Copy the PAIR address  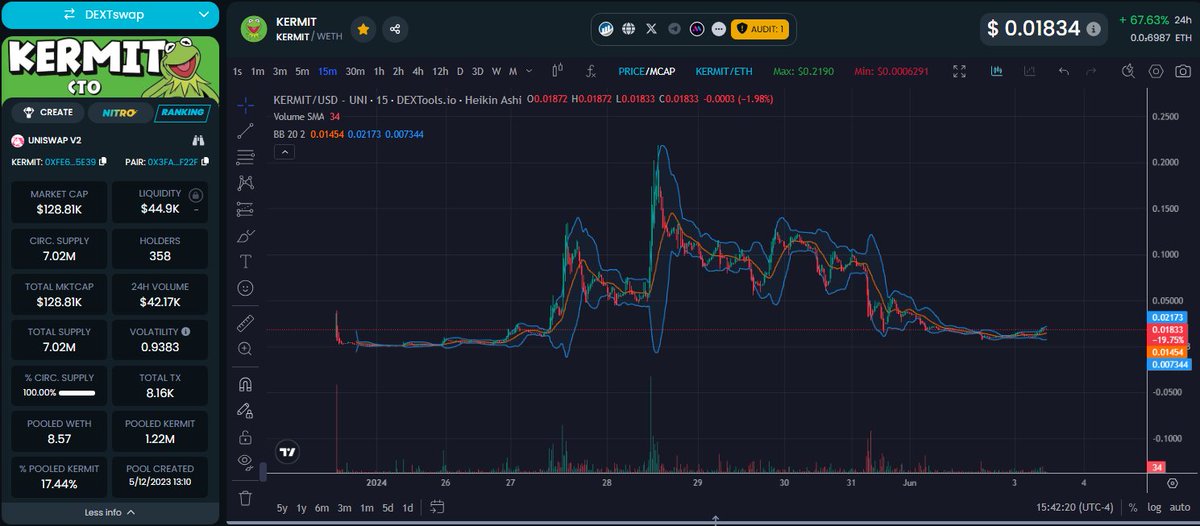click(205, 161)
